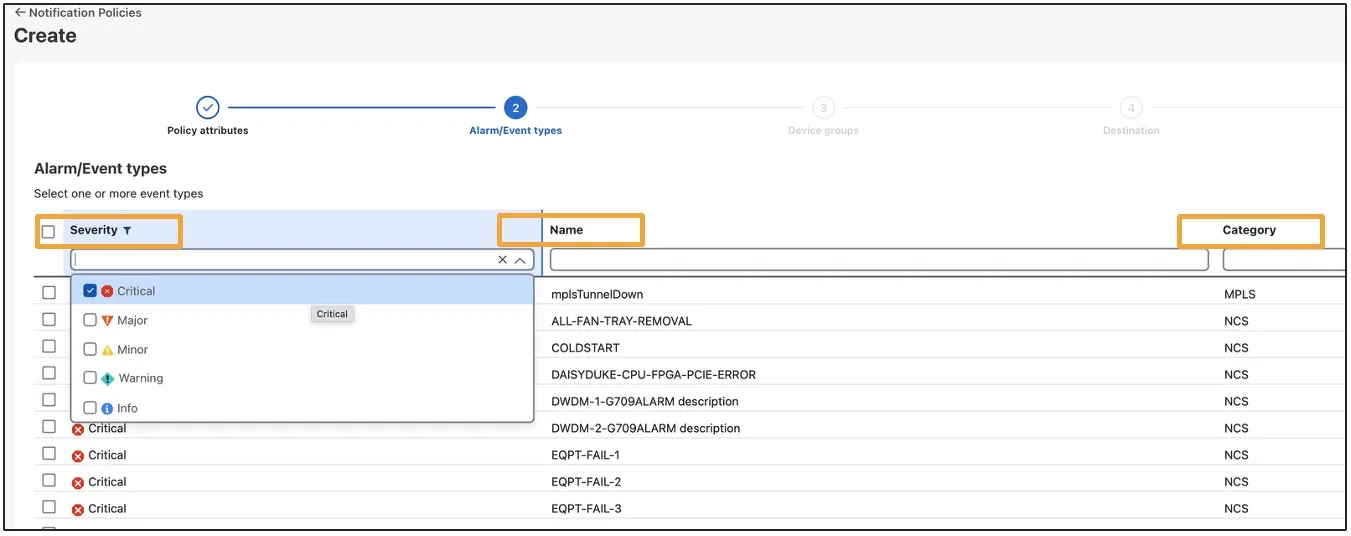Collapse the Severity filter dropdown chevron
1351x536 pixels.
click(x=520, y=260)
